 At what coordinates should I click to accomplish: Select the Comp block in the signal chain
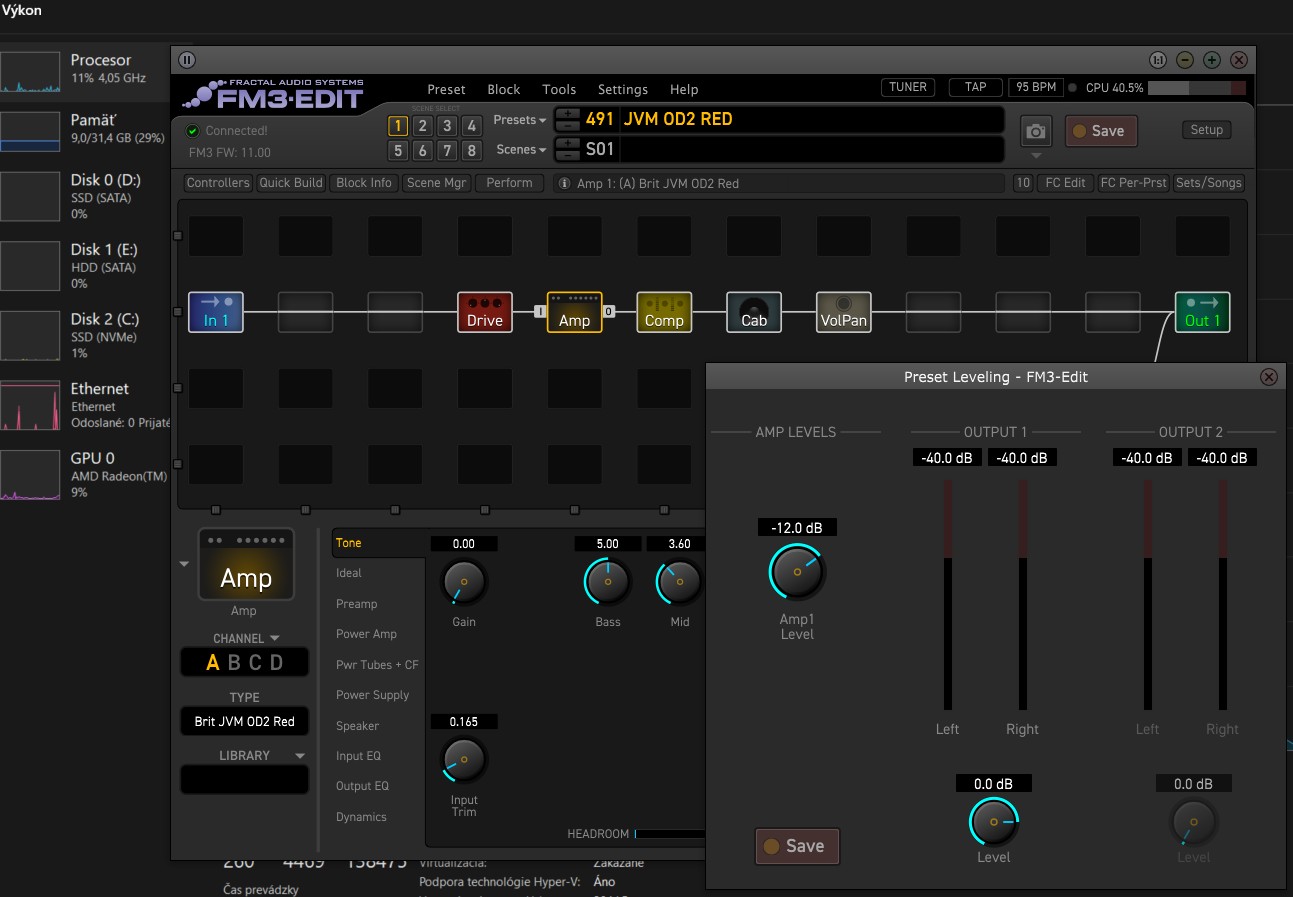[664, 312]
